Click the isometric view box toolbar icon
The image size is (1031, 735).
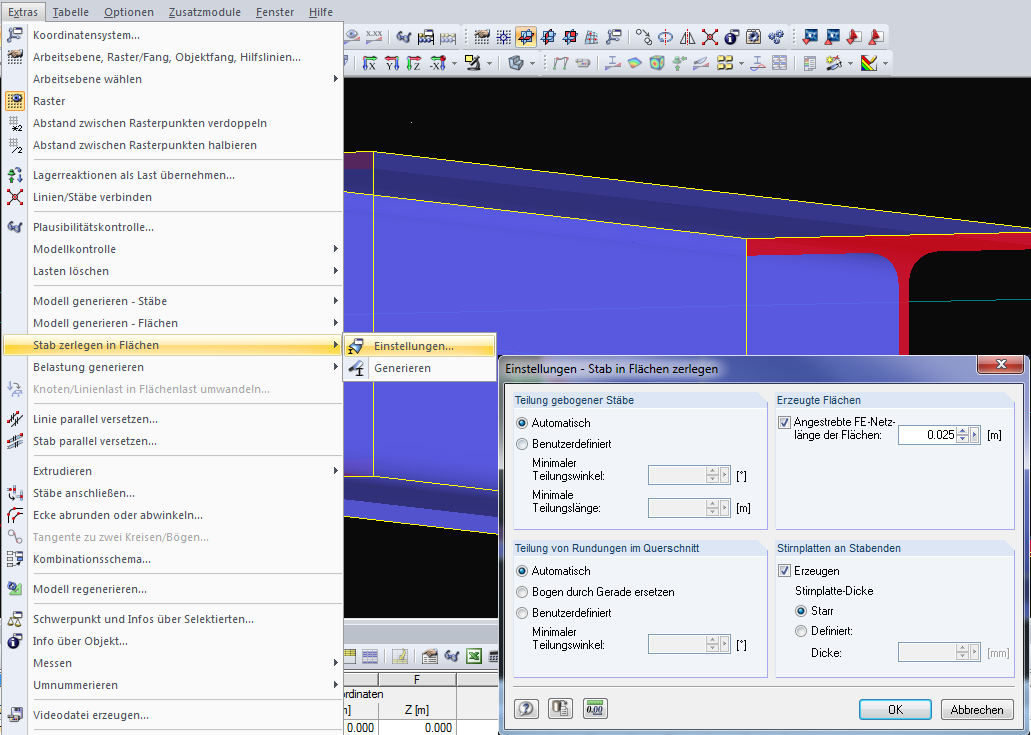click(516, 63)
